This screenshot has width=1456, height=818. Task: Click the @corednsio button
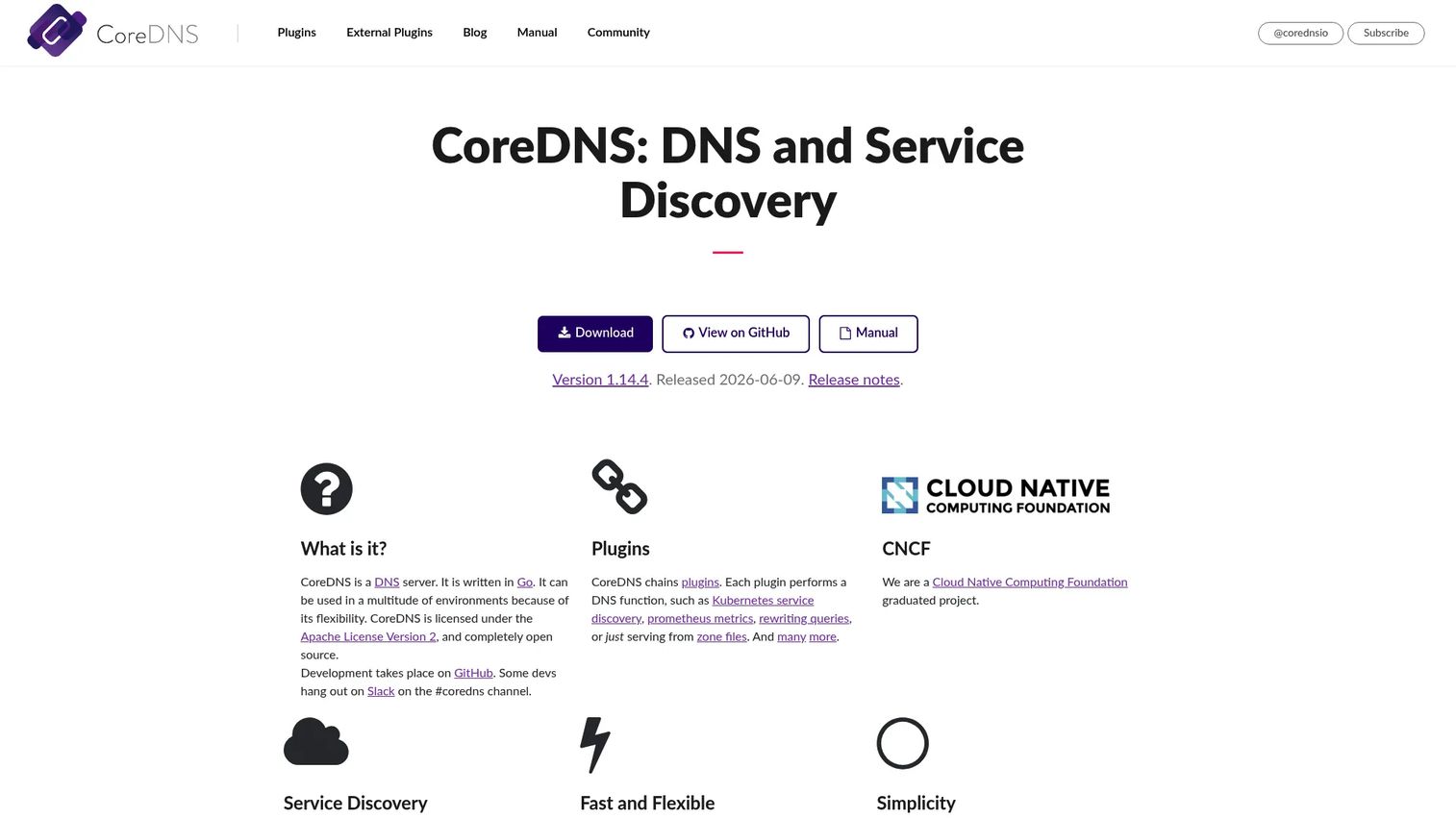click(1300, 33)
